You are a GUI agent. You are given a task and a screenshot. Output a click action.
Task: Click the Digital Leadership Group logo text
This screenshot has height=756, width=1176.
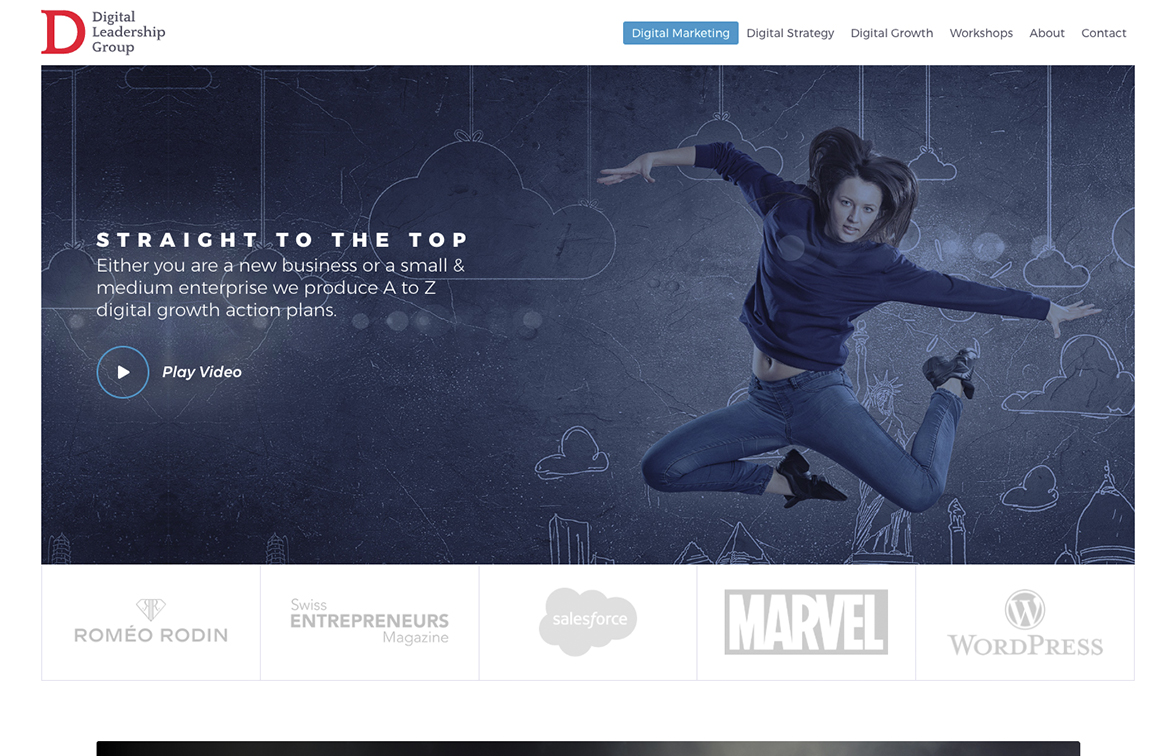coord(128,32)
